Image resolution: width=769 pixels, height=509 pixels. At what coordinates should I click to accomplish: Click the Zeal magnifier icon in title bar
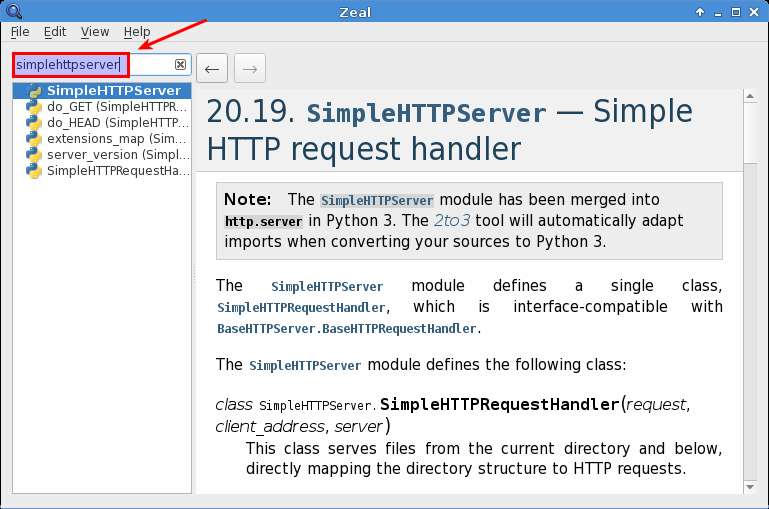tap(13, 11)
